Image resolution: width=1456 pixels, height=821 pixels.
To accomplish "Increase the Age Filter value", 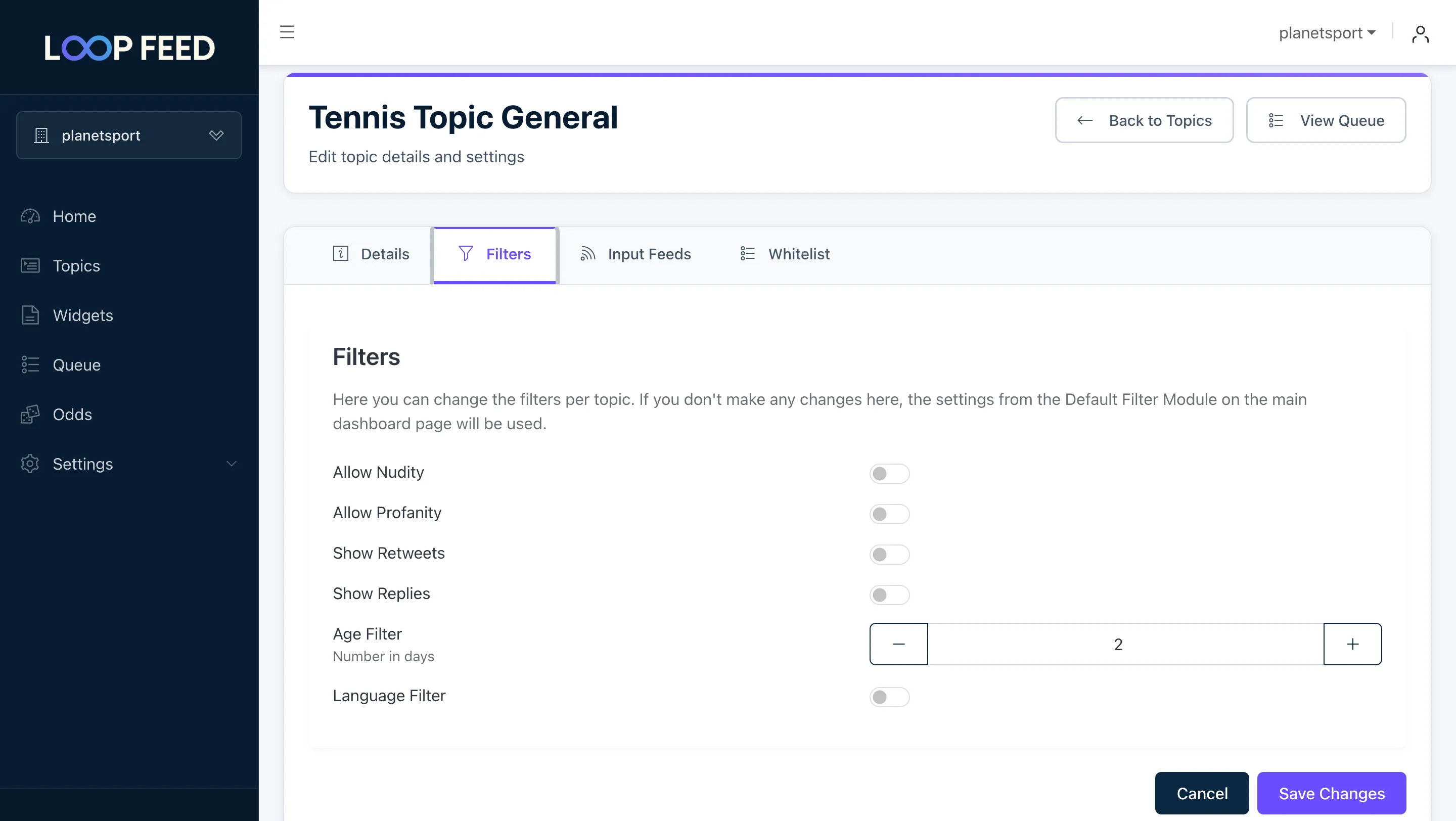I will (1352, 644).
